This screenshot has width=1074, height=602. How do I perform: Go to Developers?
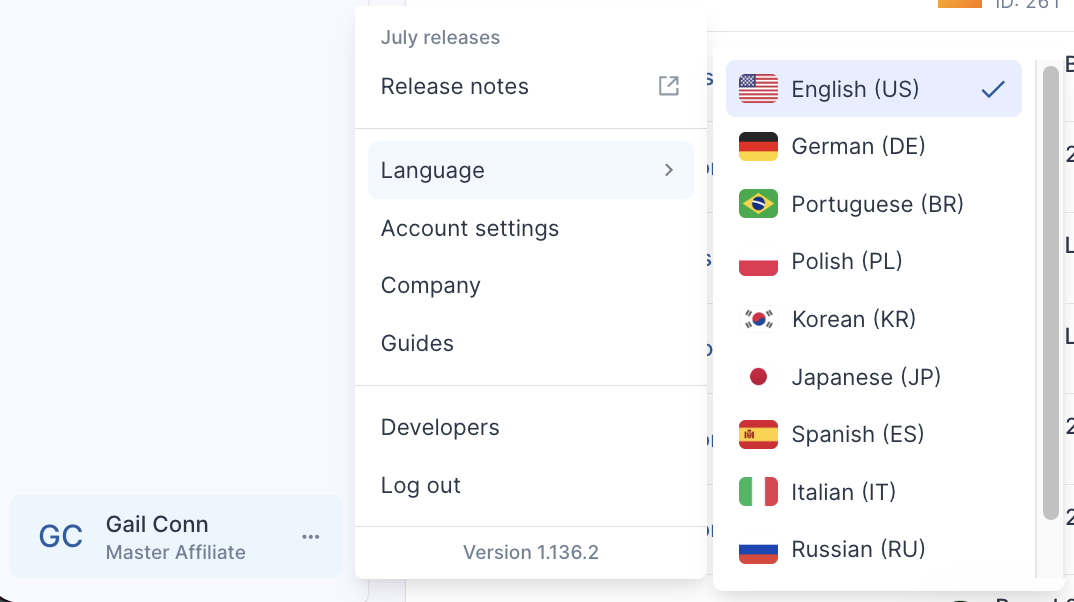coord(531,427)
